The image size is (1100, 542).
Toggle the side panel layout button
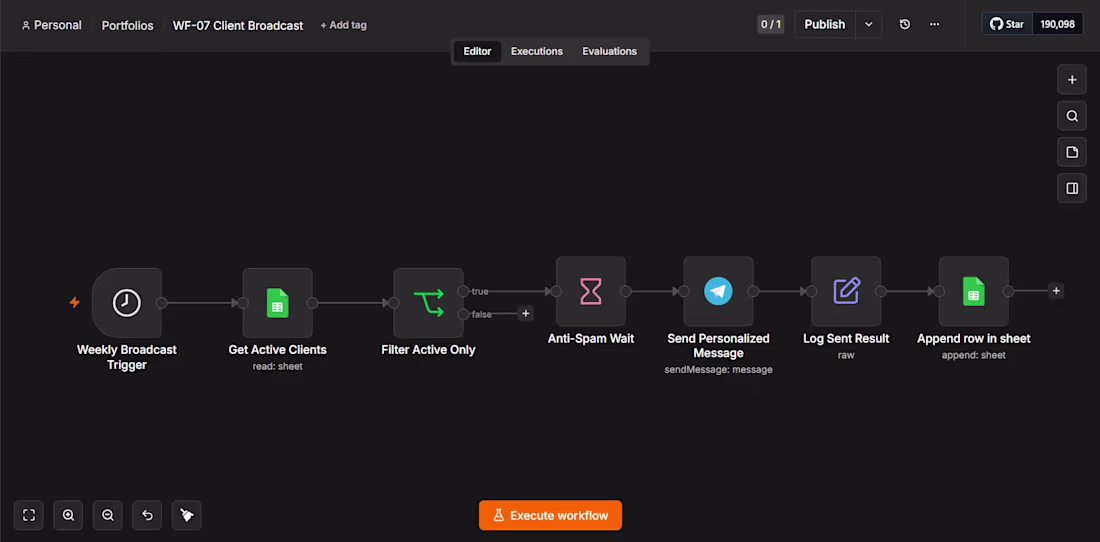(x=1072, y=189)
